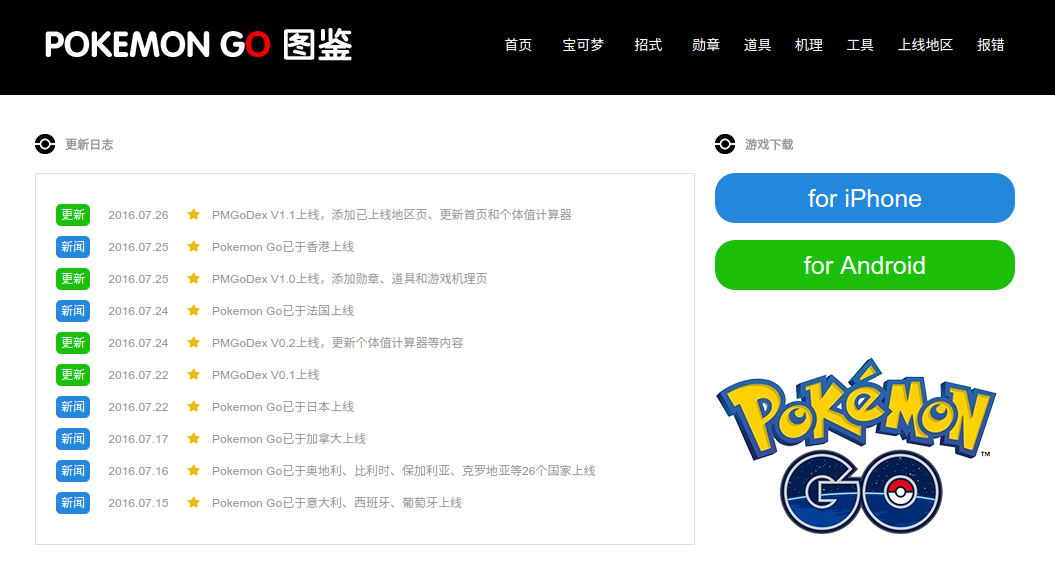Click the 新闻 badge on 26个国家上线 row
The height and width of the screenshot is (587, 1055).
coord(73,471)
